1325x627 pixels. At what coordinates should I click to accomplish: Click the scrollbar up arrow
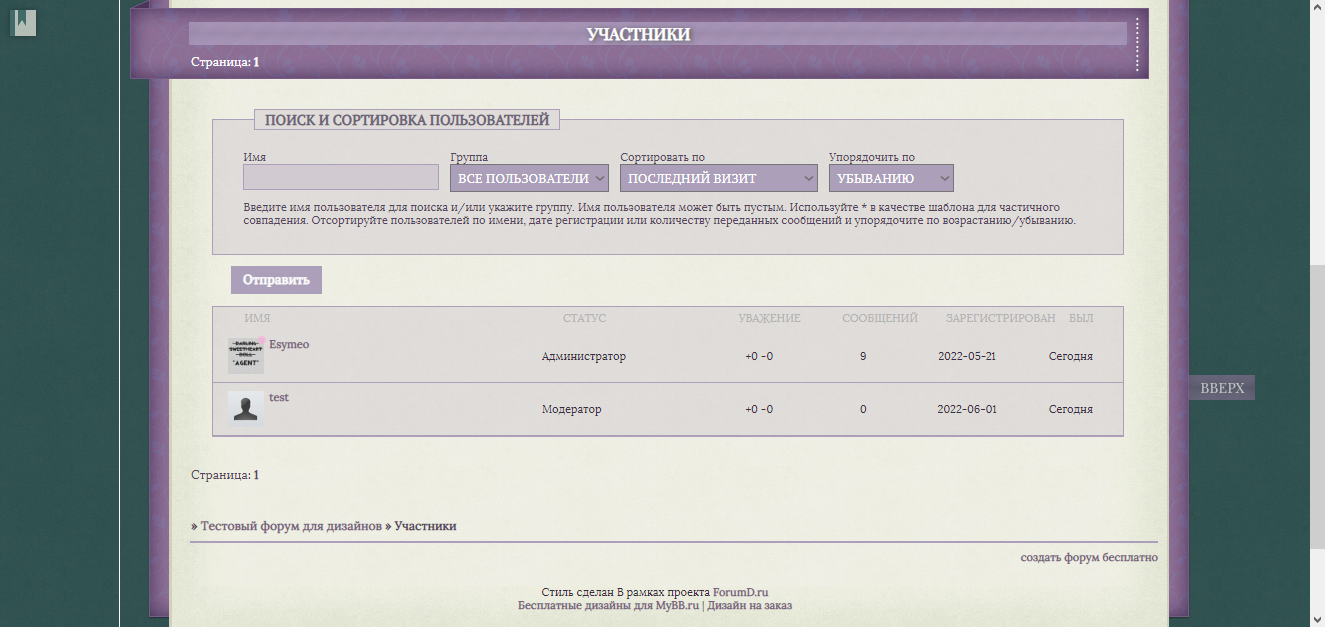(1317, 8)
